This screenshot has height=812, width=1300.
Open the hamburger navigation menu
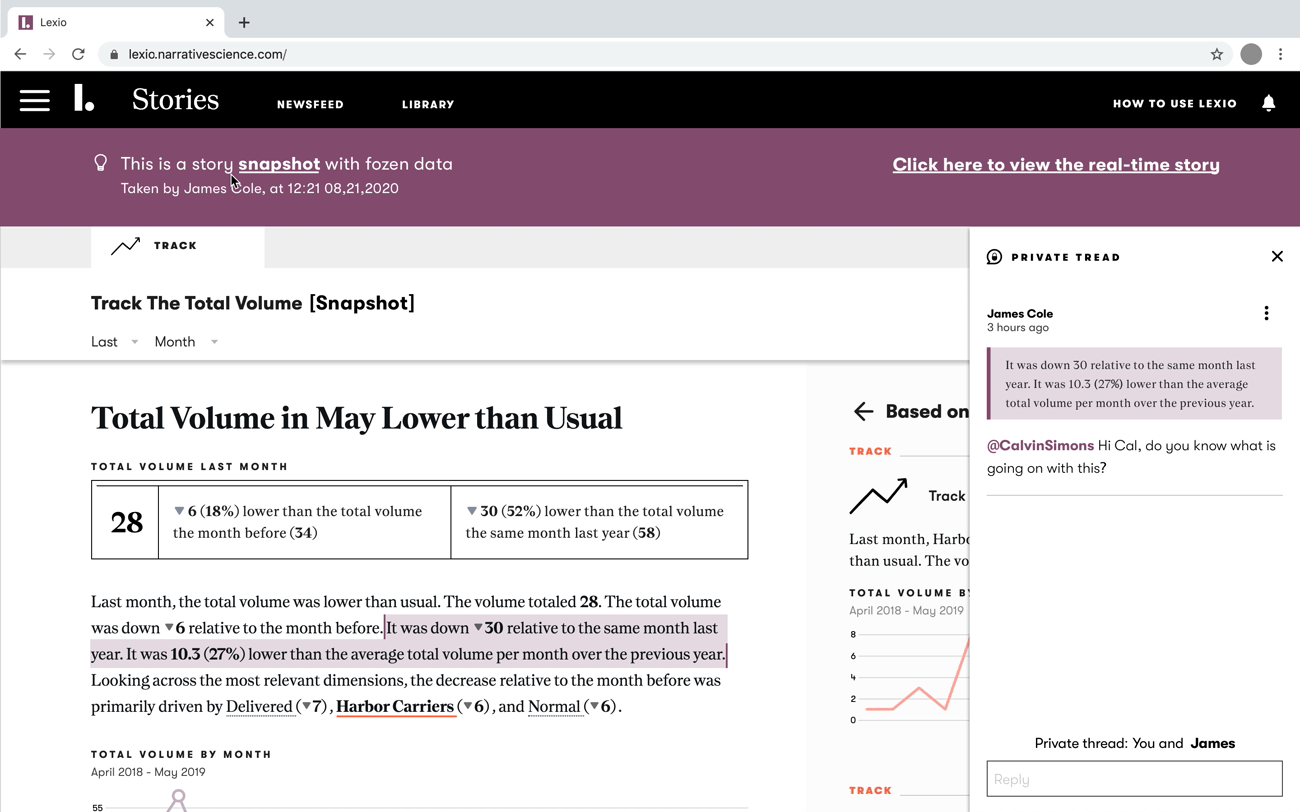[35, 100]
